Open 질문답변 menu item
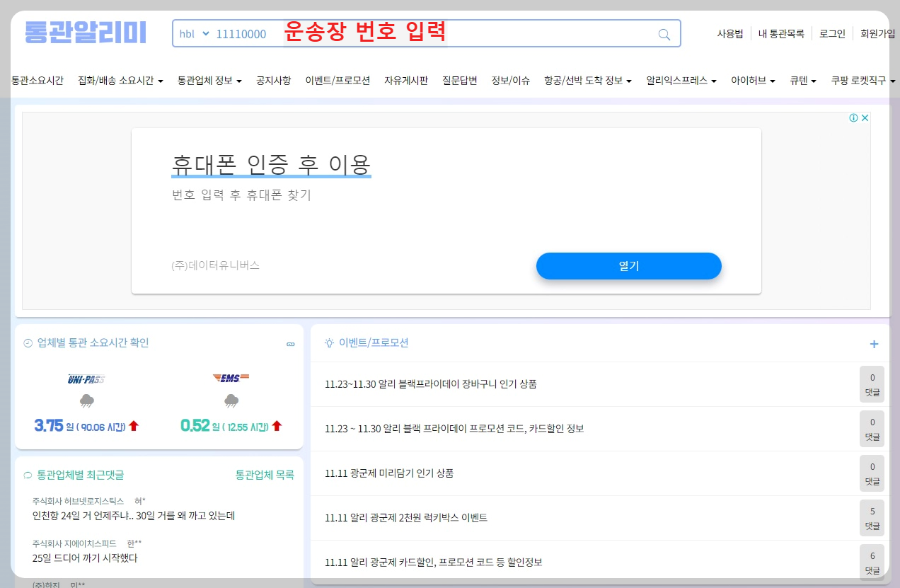Screen dimensions: 900x588 coord(459,80)
